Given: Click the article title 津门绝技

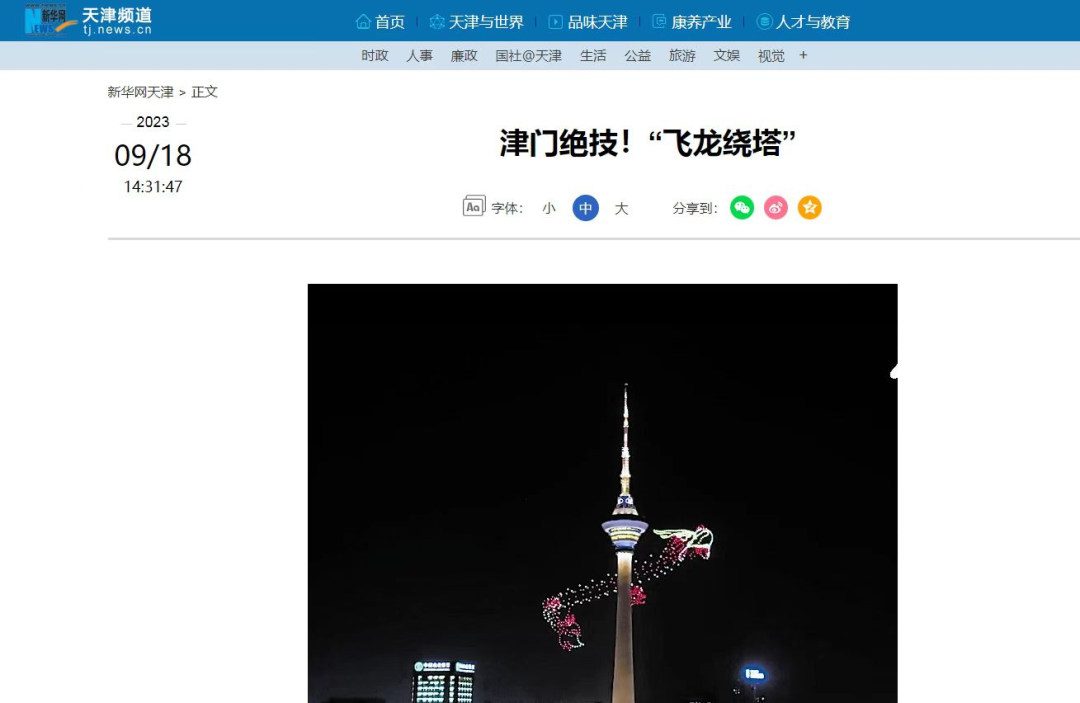Looking at the screenshot, I should [648, 144].
